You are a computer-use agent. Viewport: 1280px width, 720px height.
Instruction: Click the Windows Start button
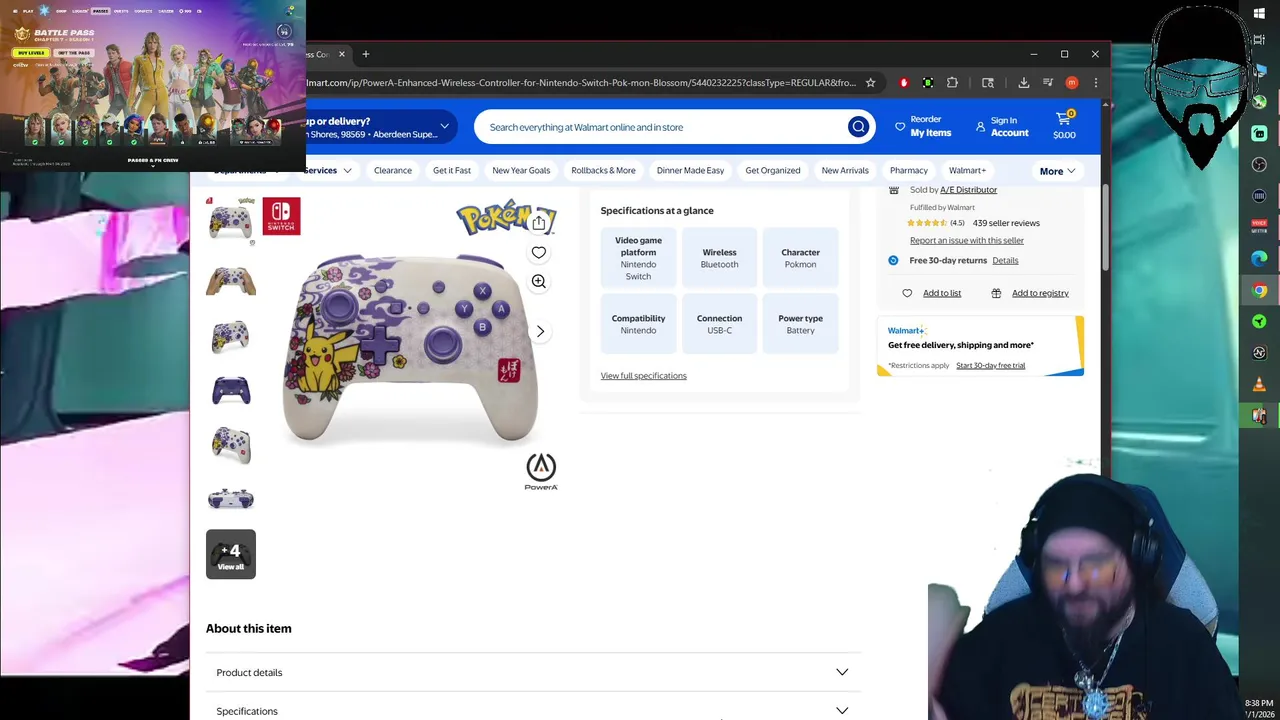(1259, 13)
